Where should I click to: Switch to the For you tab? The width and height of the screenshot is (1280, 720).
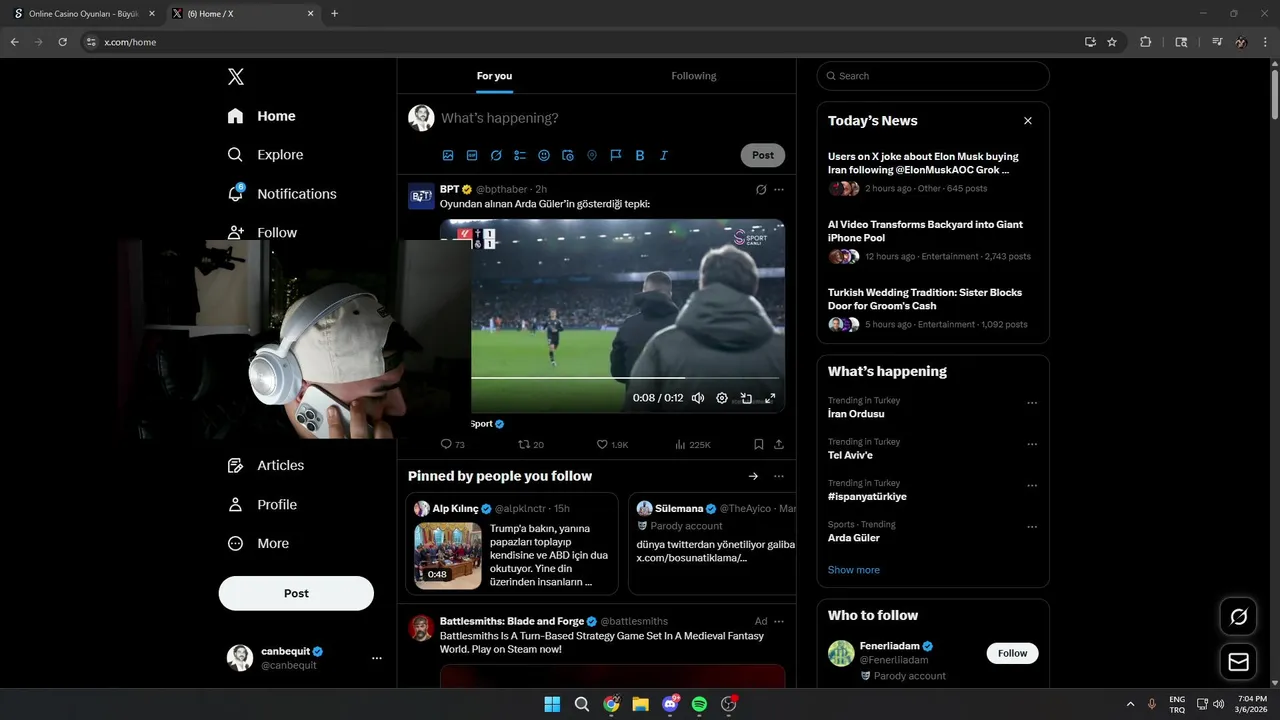[x=494, y=76]
